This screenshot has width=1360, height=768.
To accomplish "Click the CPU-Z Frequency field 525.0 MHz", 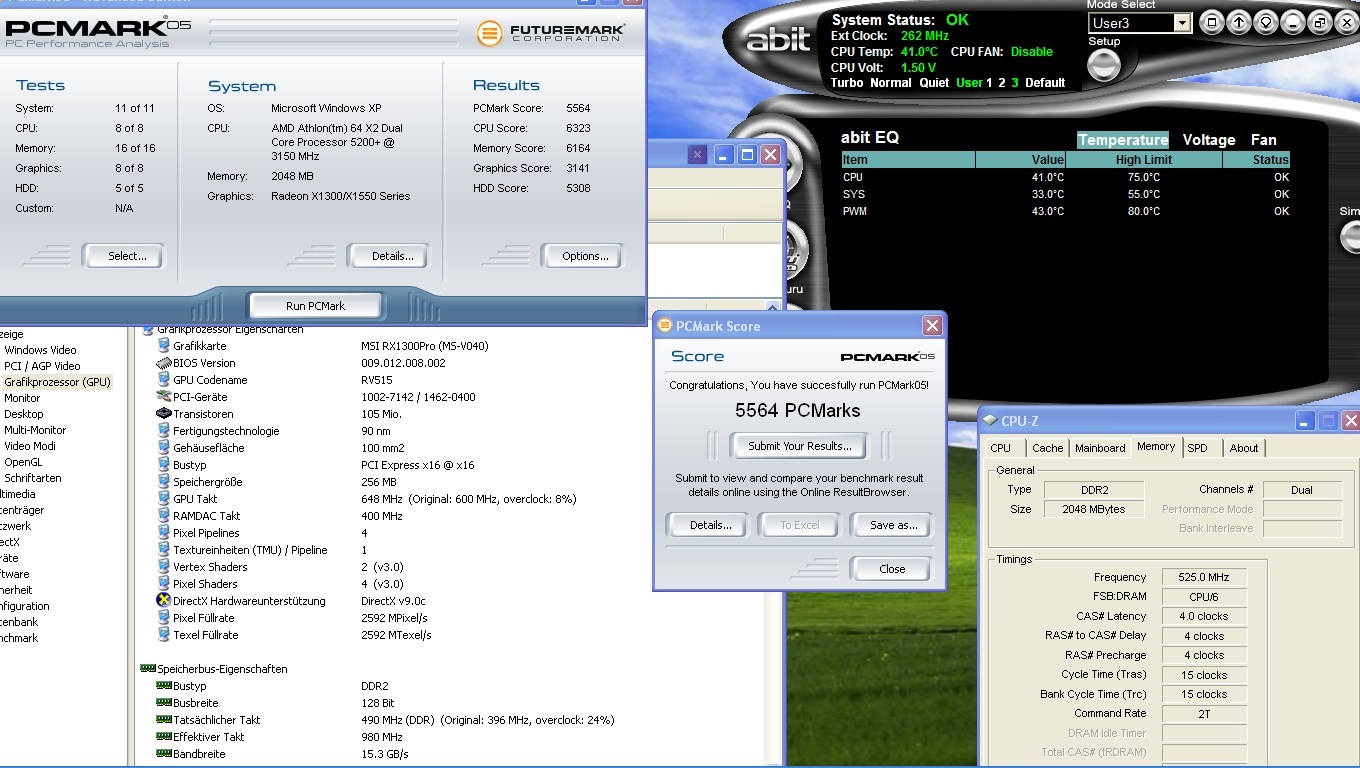I will pyautogui.click(x=1204, y=577).
